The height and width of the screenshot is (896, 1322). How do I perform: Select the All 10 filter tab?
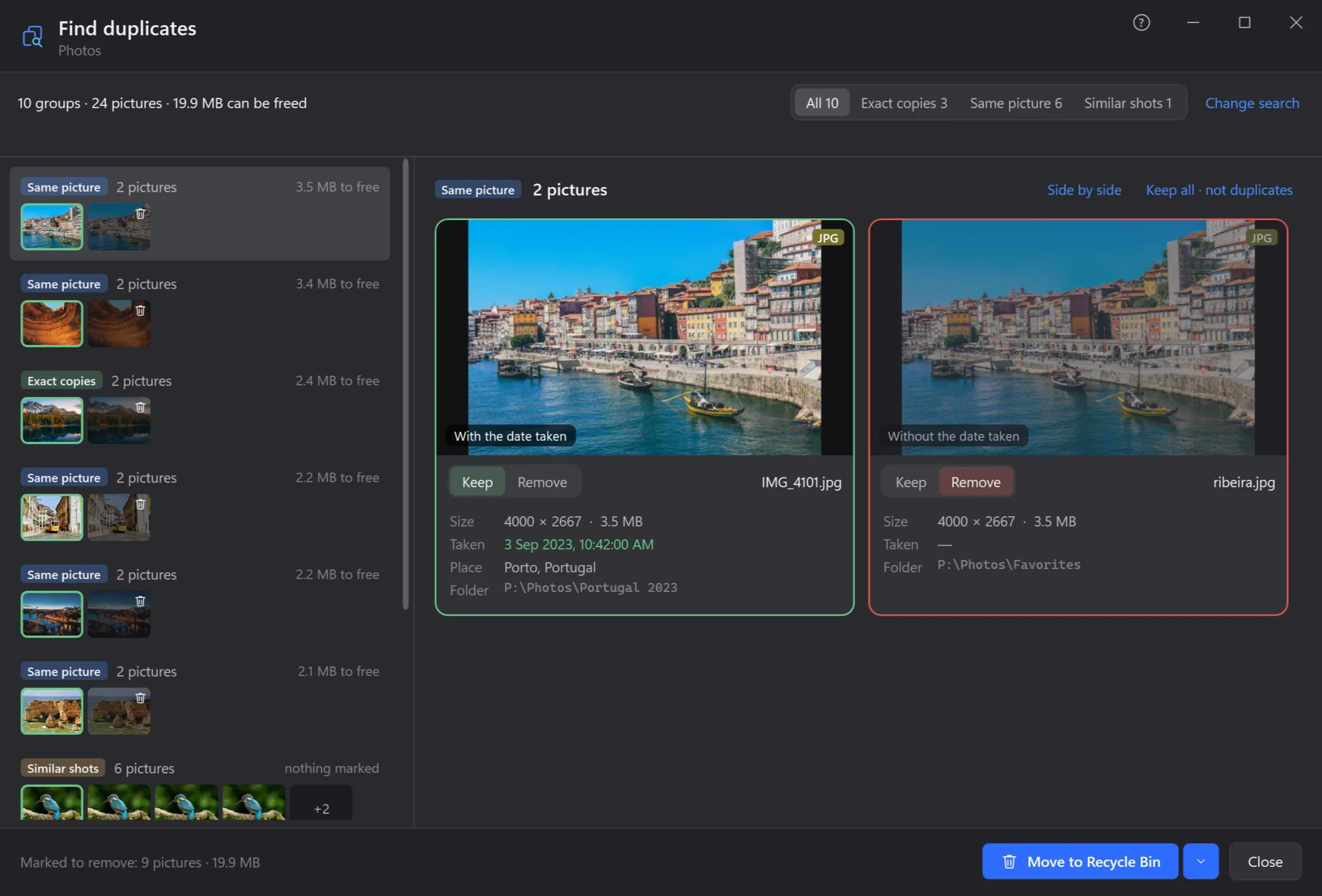[822, 103]
